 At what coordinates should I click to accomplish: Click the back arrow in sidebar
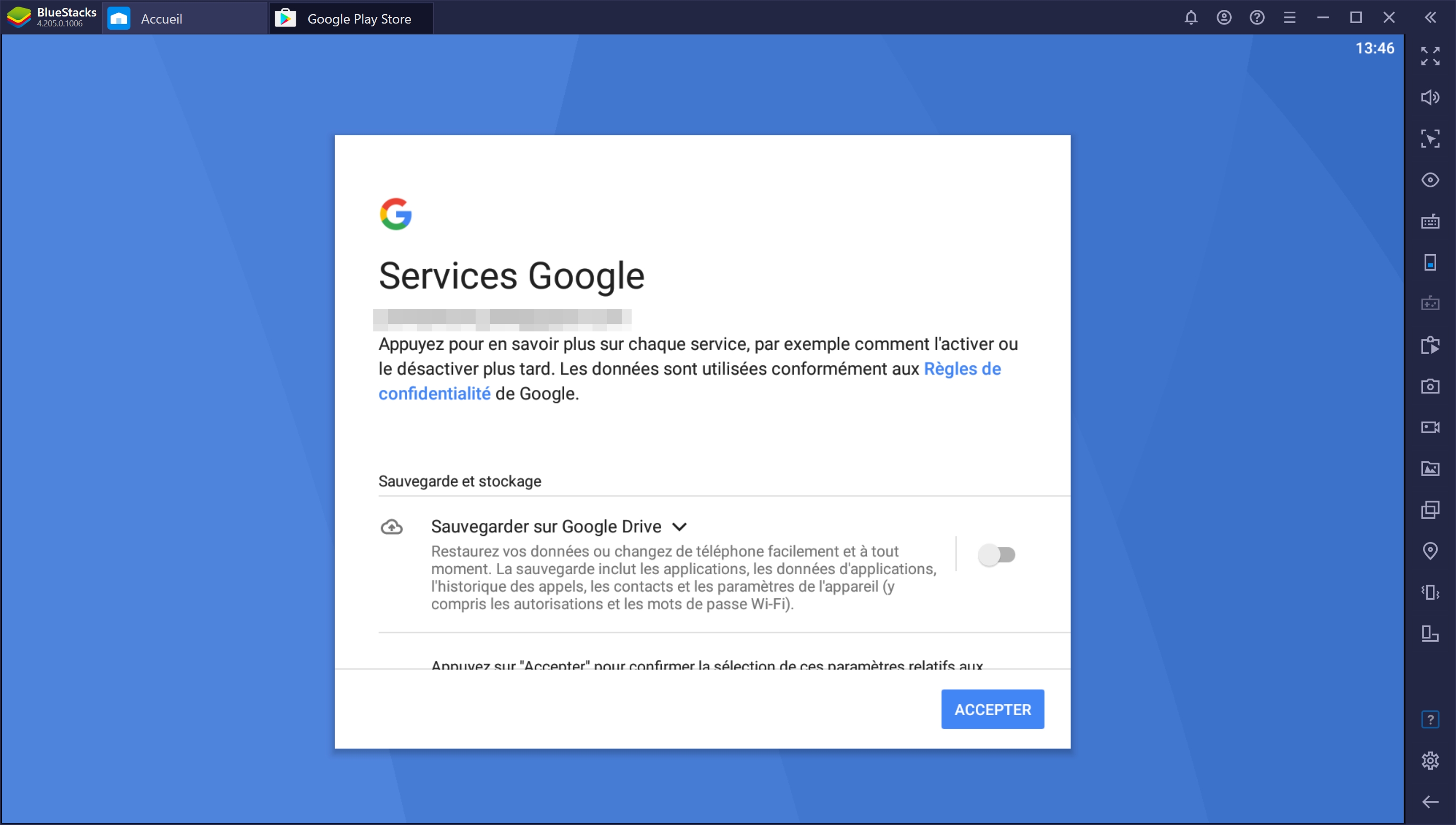tap(1430, 802)
